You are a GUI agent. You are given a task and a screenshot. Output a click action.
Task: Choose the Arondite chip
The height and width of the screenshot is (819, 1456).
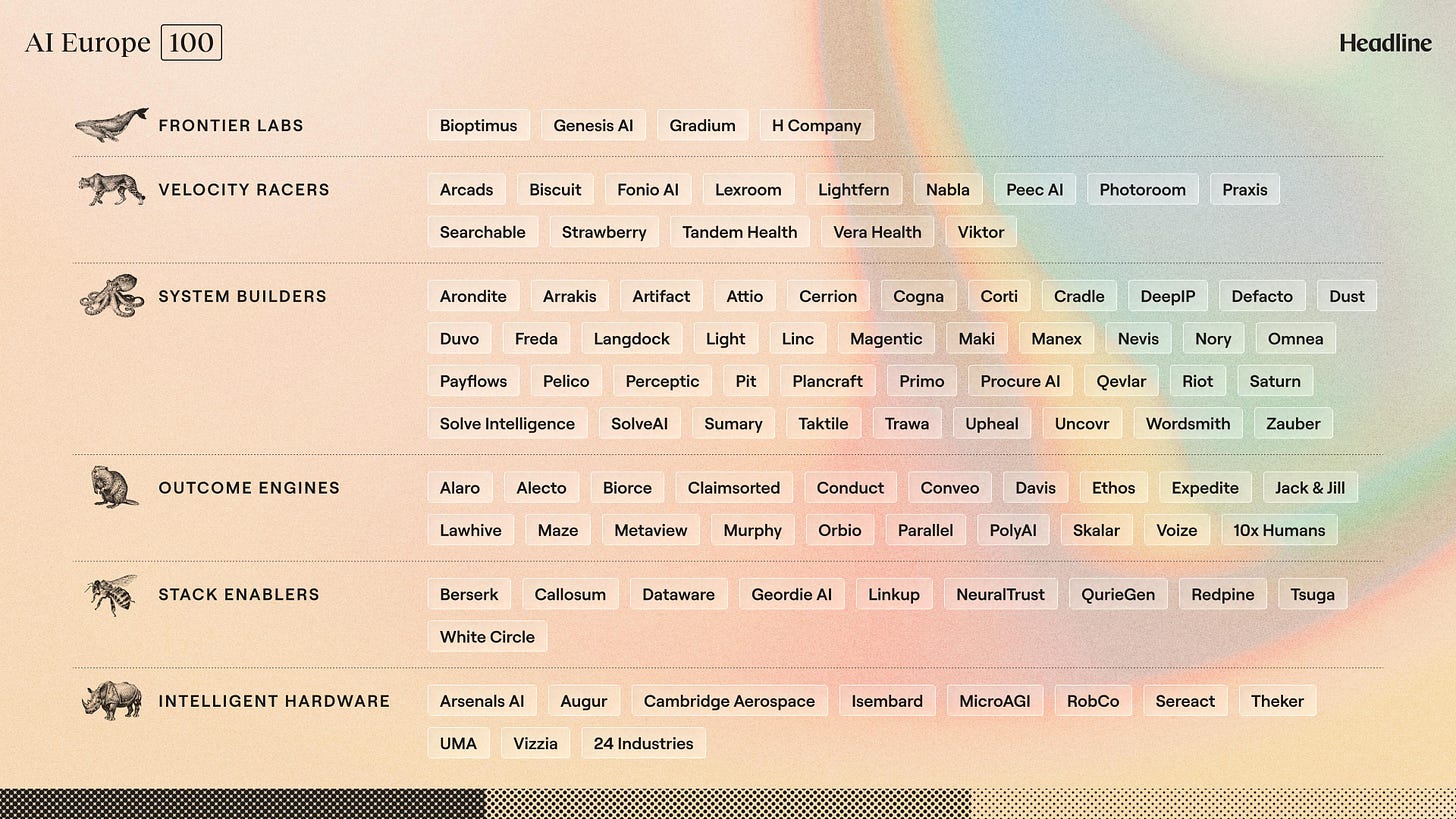point(473,296)
